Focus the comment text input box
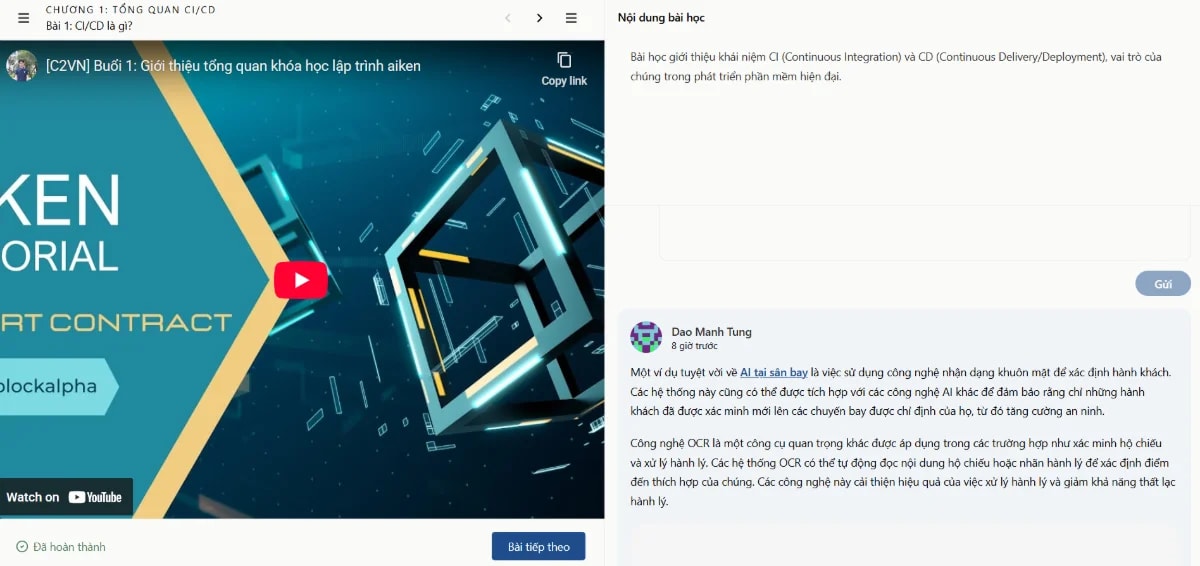1200x566 pixels. click(x=924, y=233)
